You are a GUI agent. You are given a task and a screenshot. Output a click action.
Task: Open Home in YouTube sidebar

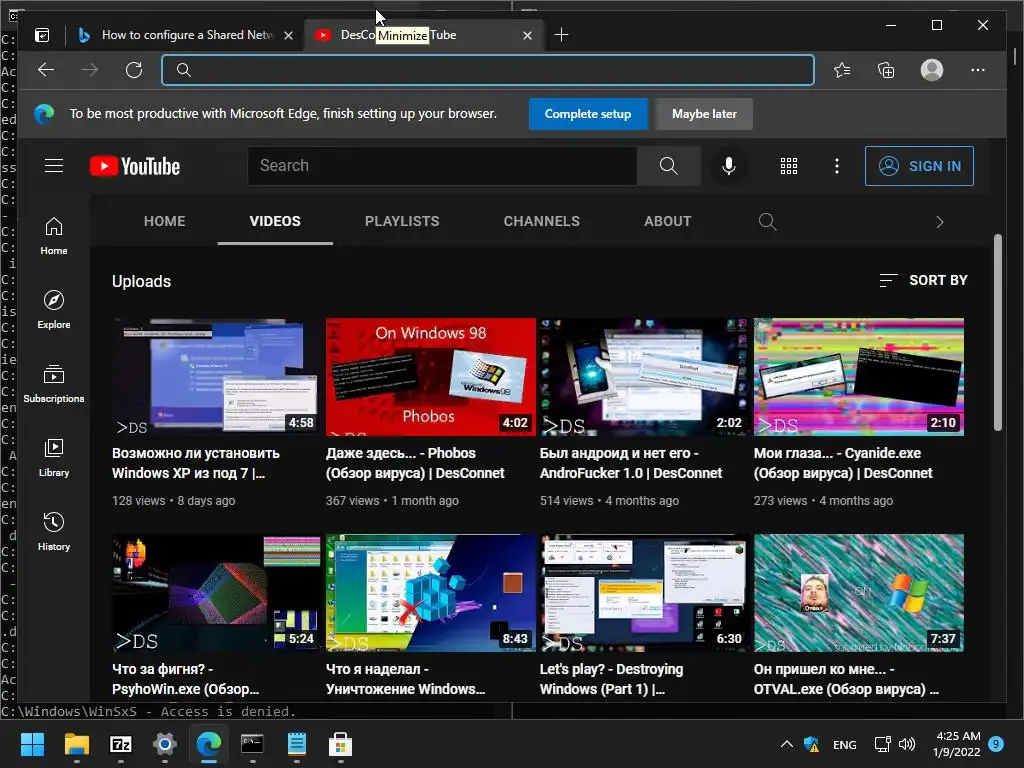(54, 236)
